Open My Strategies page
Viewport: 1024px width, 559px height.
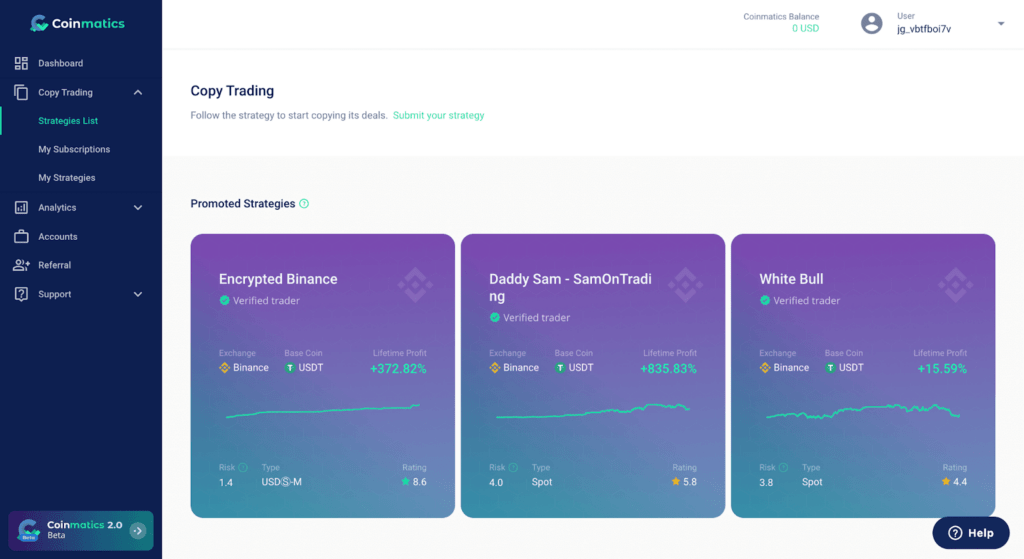67,178
